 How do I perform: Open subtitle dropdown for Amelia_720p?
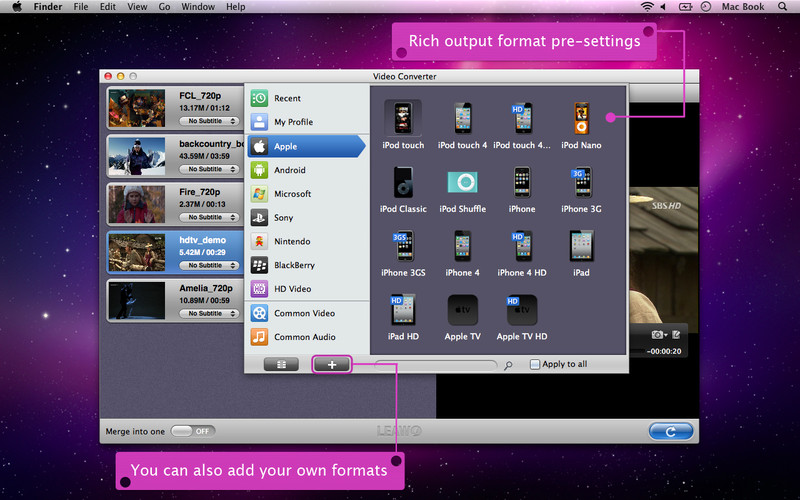point(209,314)
